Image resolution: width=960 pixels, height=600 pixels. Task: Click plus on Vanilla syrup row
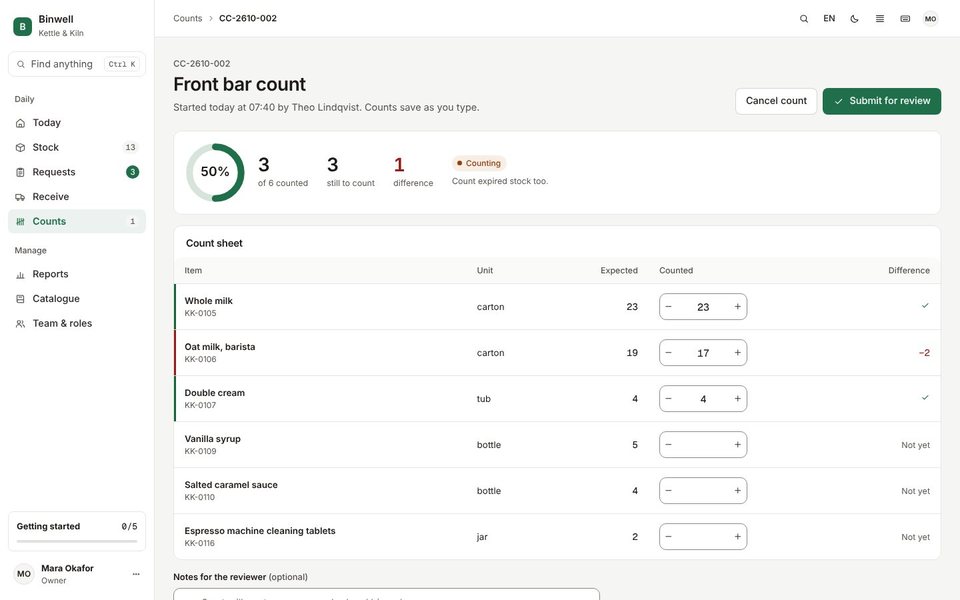[x=737, y=444]
